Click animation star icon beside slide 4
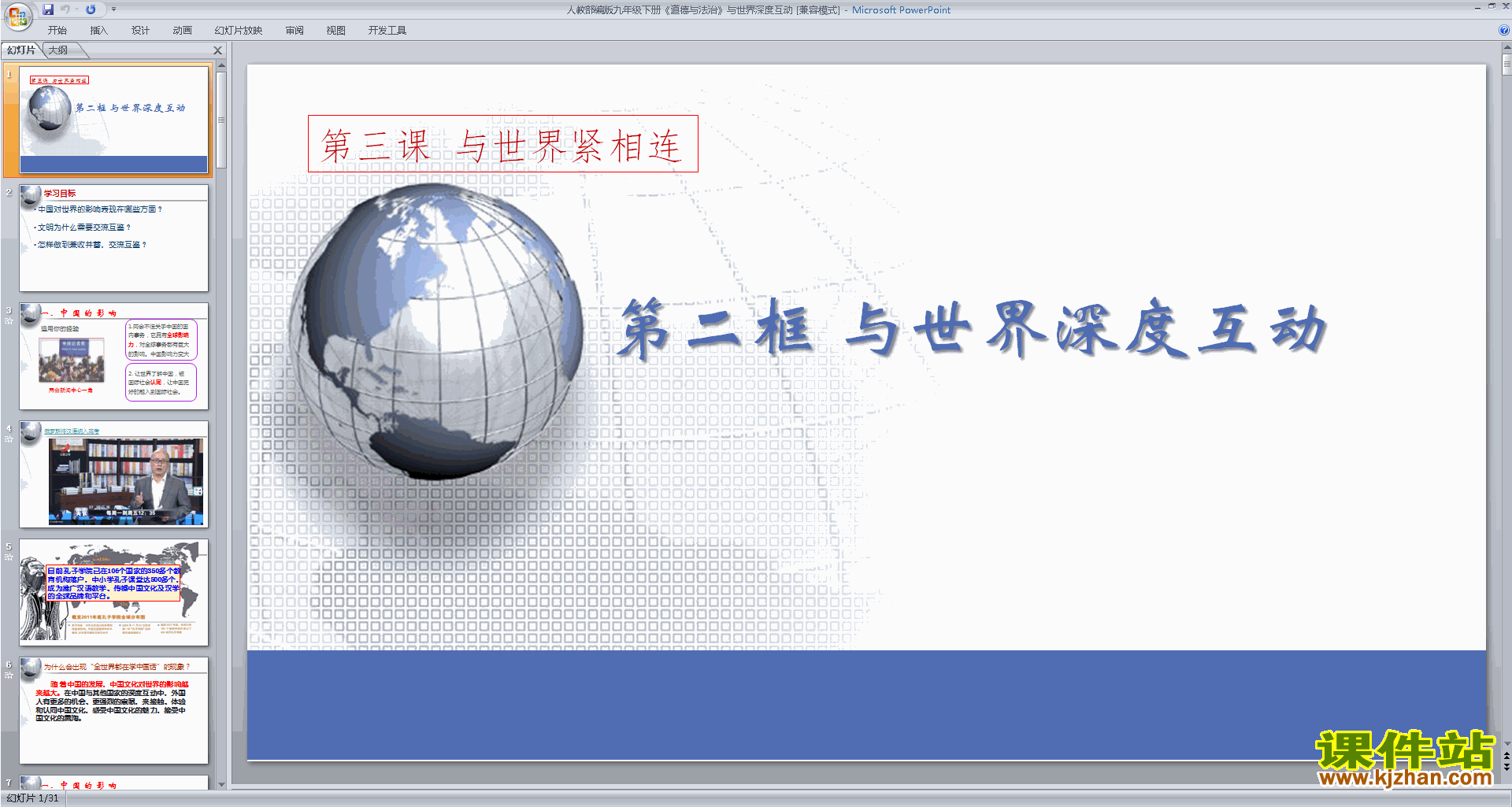The height and width of the screenshot is (807, 1512). (x=9, y=439)
